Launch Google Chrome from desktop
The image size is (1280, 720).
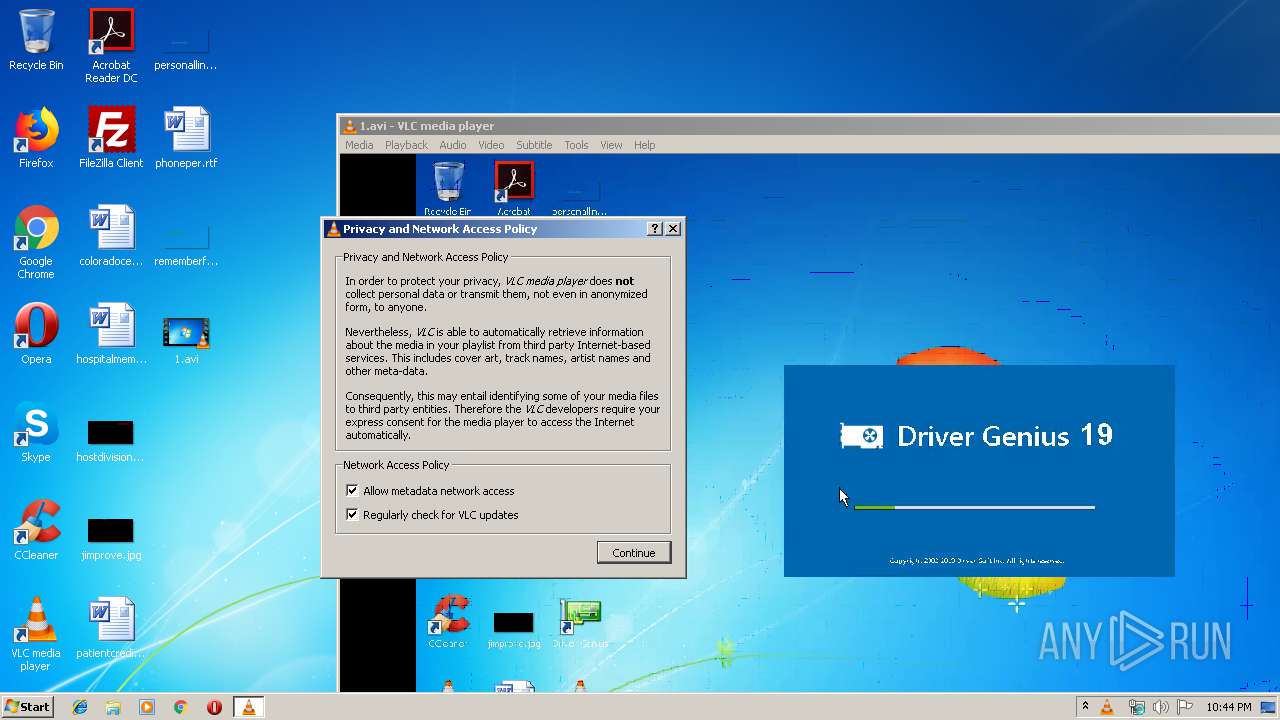tap(36, 242)
